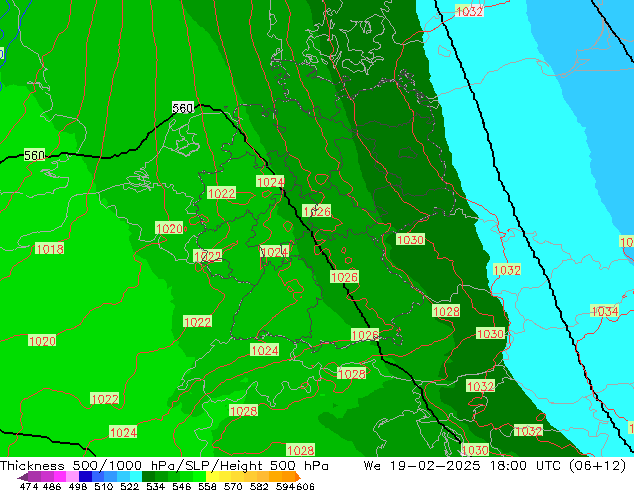
Task: Click the brightest lime green legend swatch
Action: [x=200, y=477]
